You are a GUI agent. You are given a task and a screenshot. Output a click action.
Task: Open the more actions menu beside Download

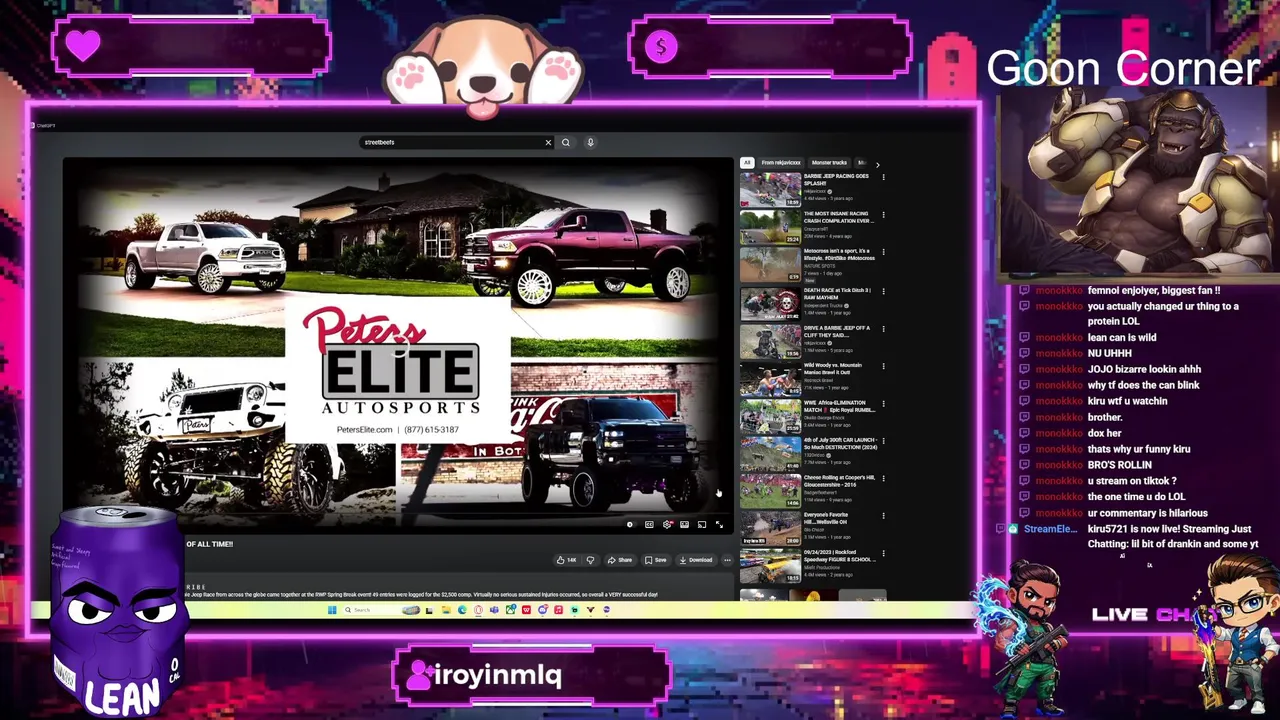click(x=727, y=560)
